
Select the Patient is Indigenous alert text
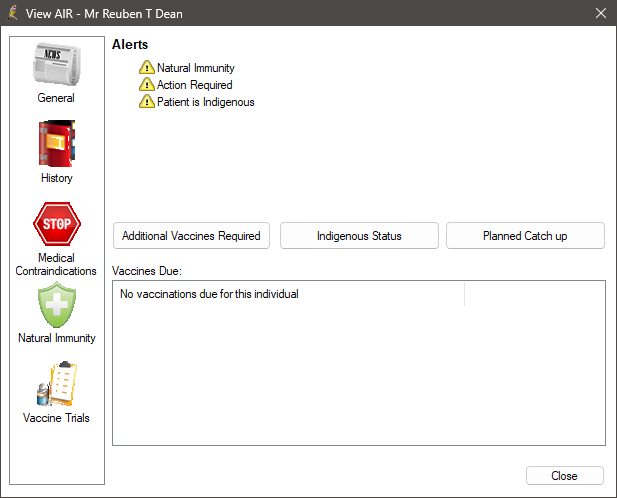point(205,102)
